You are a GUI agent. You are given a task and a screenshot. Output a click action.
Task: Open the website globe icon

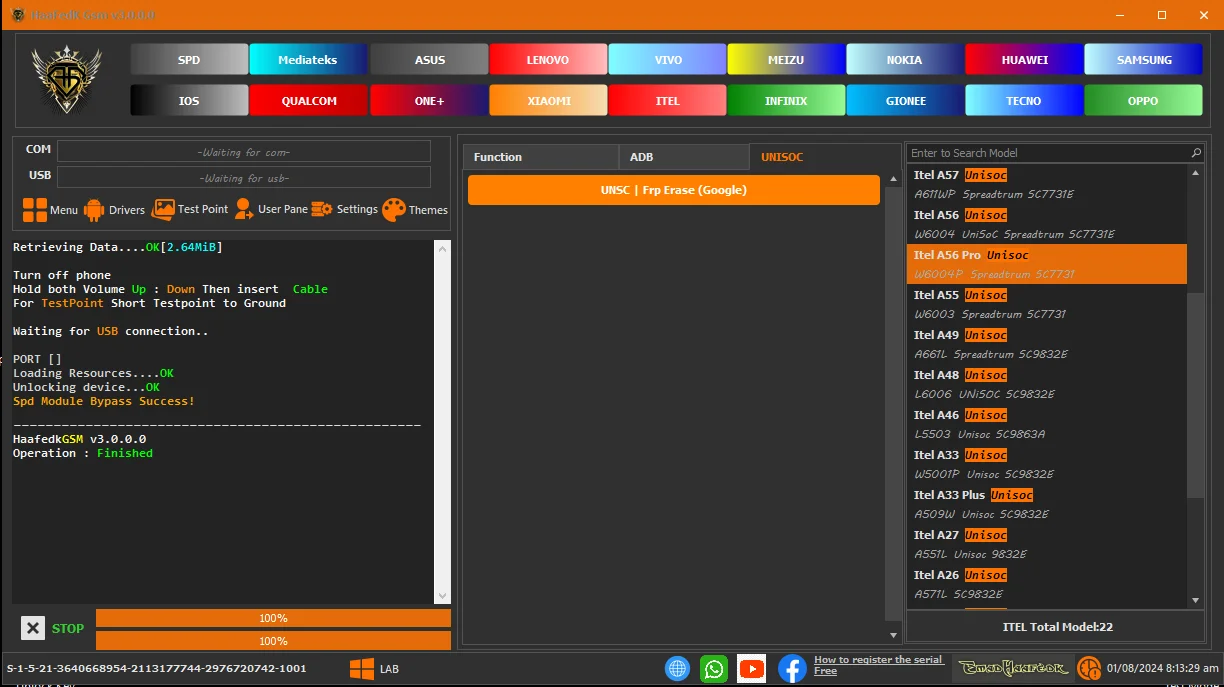click(x=678, y=669)
